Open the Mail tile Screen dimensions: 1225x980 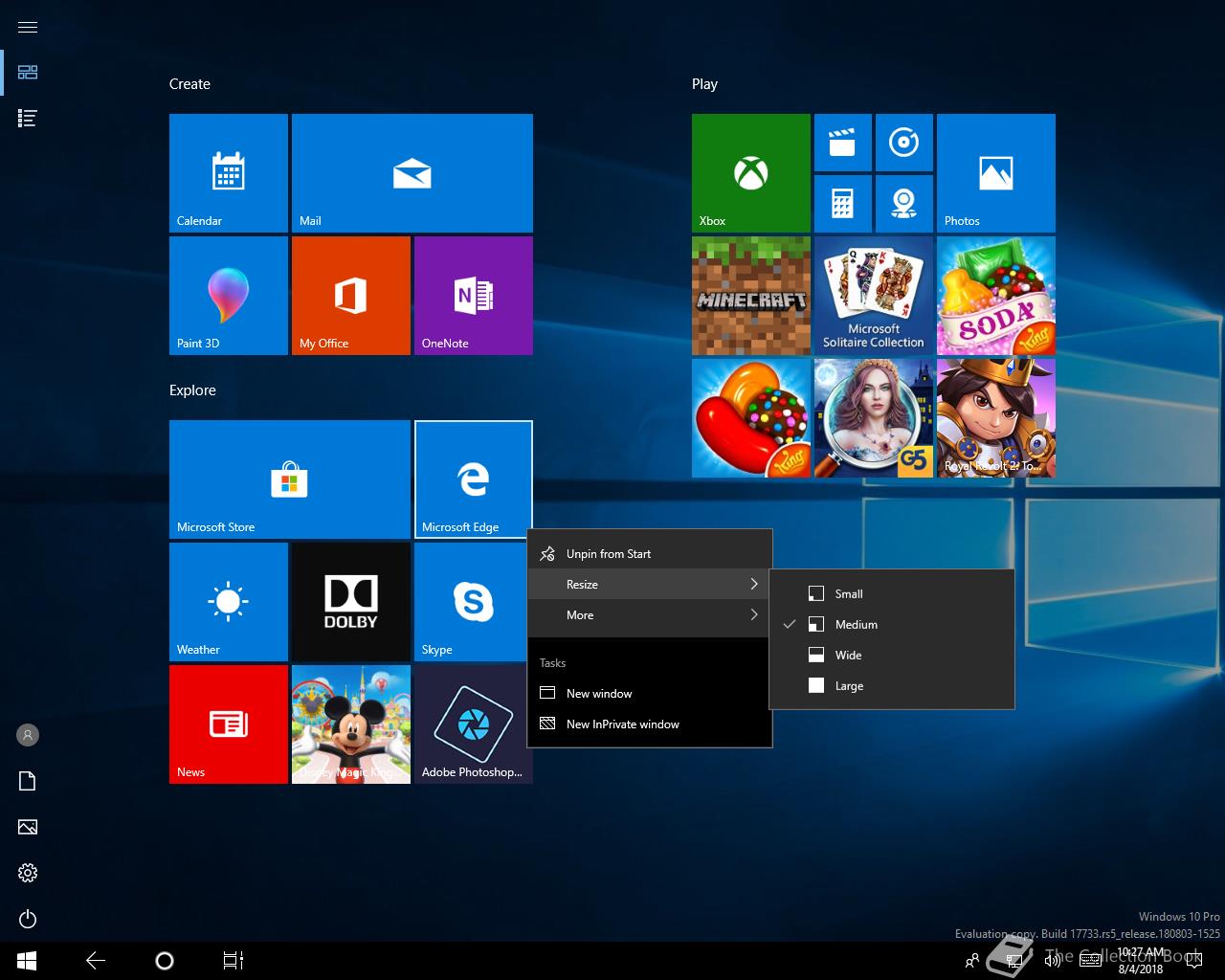[x=412, y=173]
